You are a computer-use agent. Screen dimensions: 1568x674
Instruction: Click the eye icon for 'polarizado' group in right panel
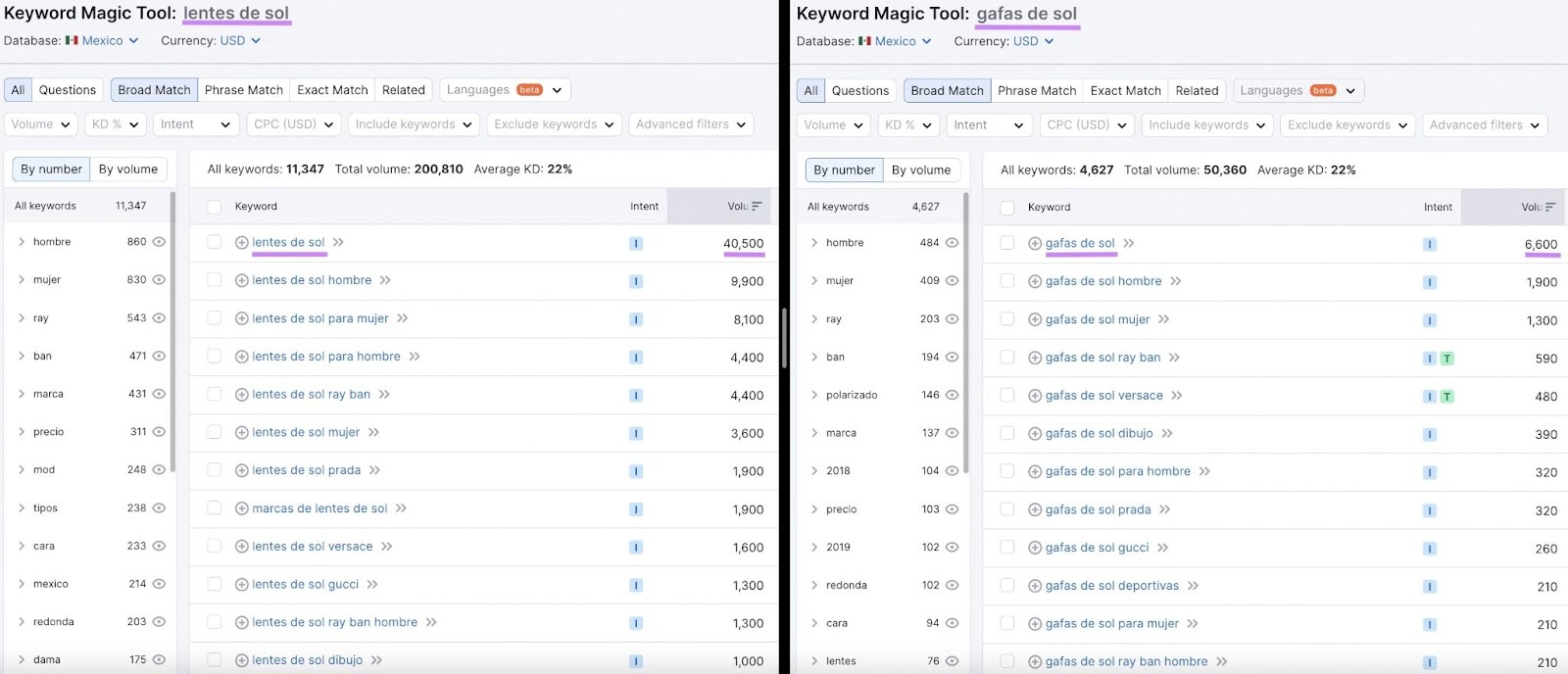click(952, 395)
